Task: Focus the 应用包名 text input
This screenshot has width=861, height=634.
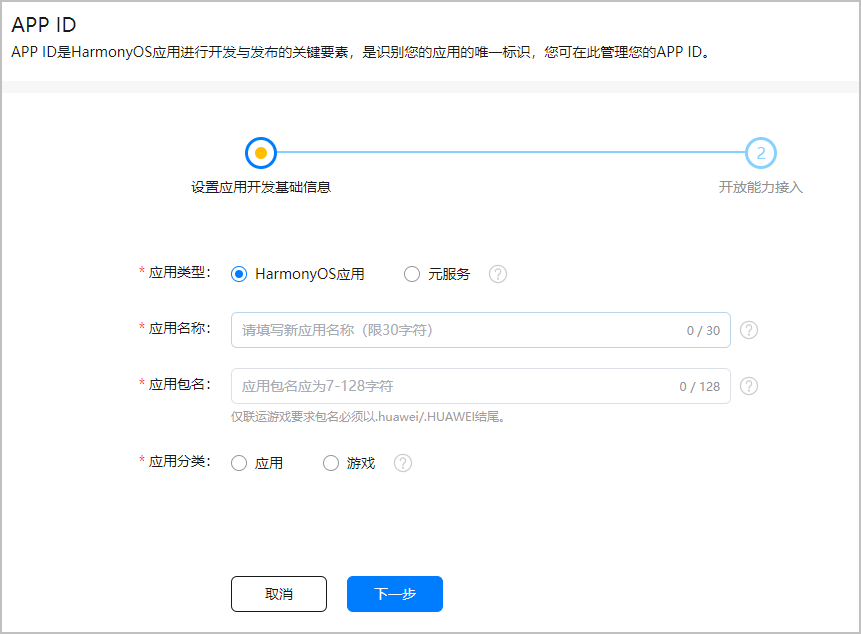Action: [x=450, y=386]
